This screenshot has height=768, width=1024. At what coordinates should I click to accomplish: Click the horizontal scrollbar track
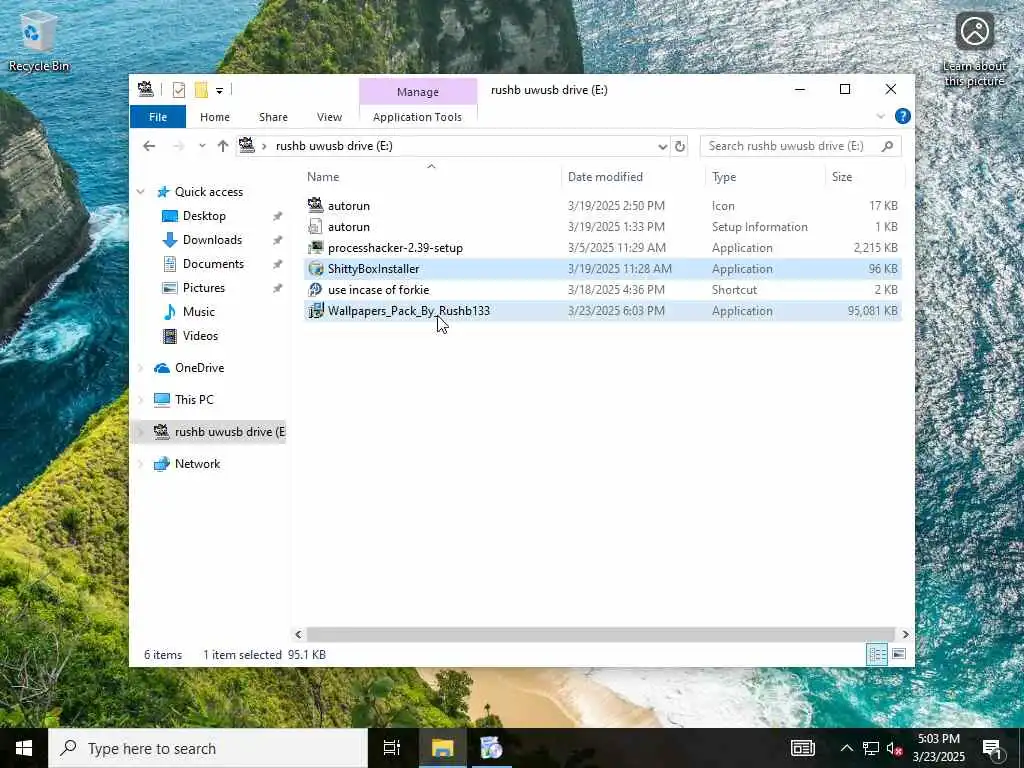[x=601, y=634]
